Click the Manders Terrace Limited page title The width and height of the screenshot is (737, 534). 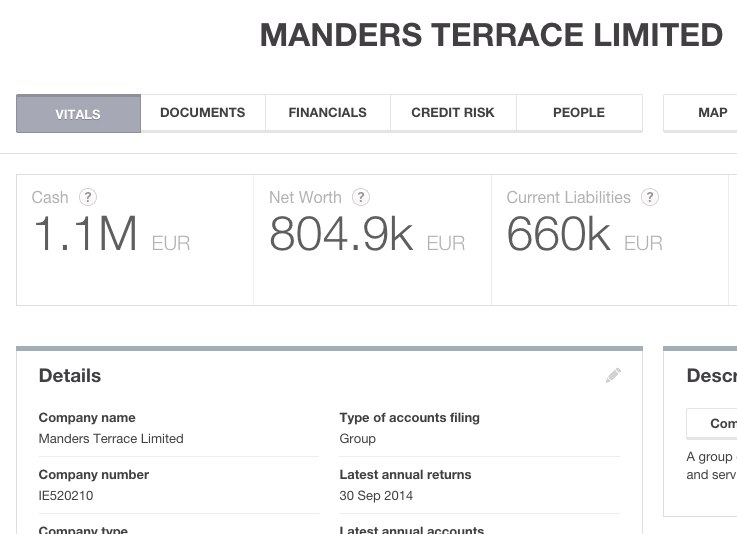point(491,35)
